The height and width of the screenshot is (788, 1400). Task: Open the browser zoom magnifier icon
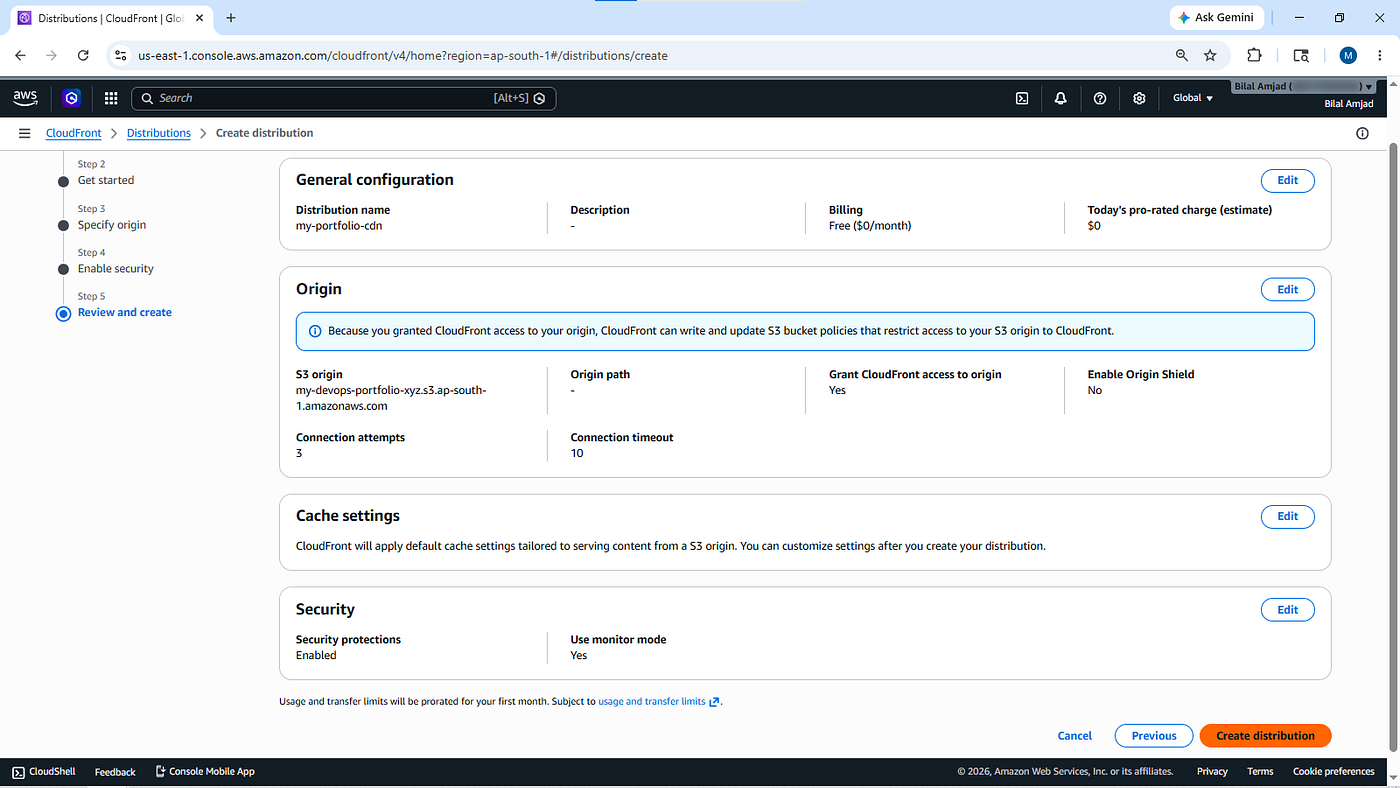click(1182, 56)
